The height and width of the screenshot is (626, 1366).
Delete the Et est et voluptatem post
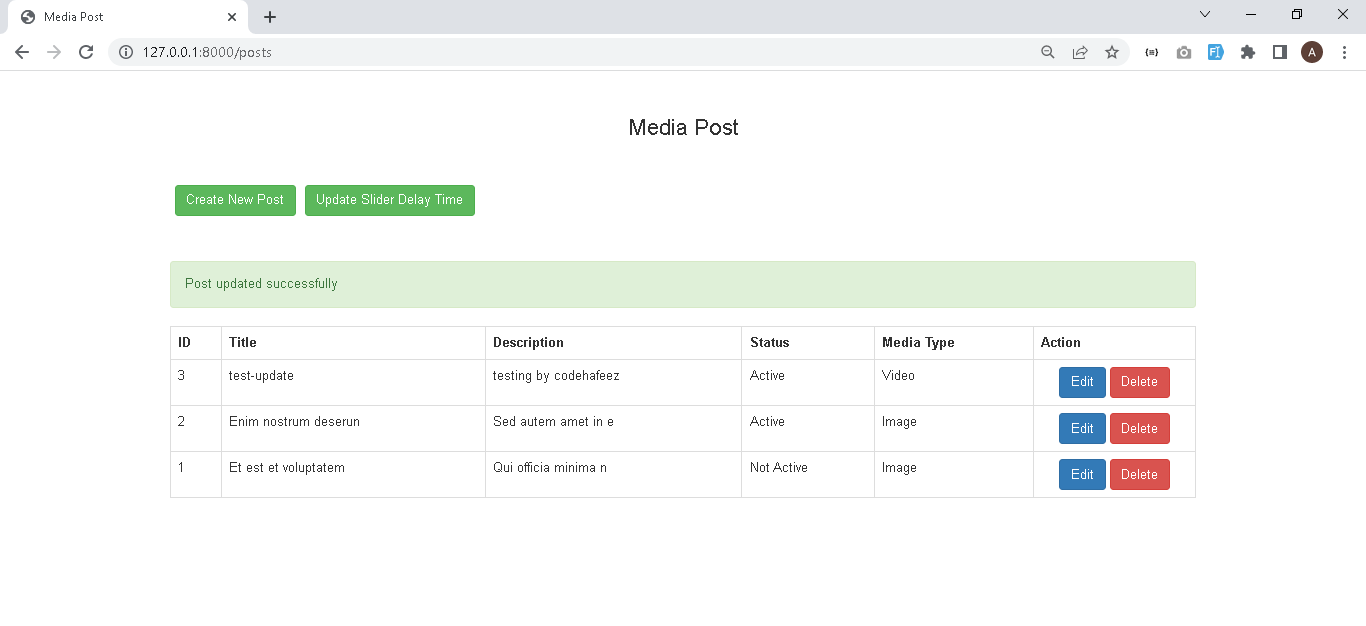[x=1139, y=475]
